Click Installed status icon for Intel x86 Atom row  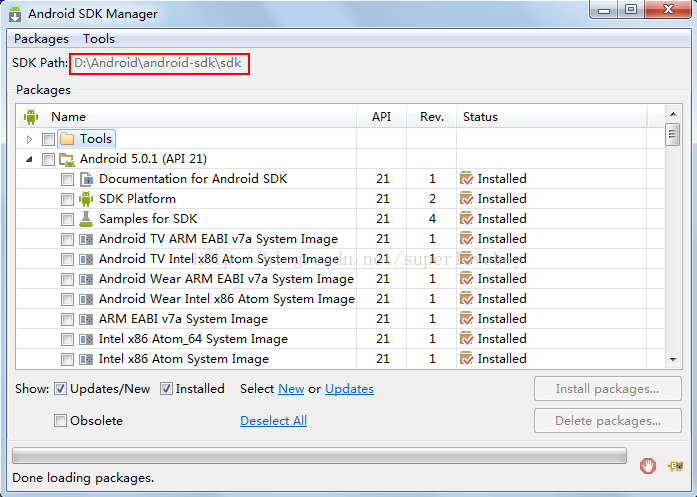coord(466,359)
